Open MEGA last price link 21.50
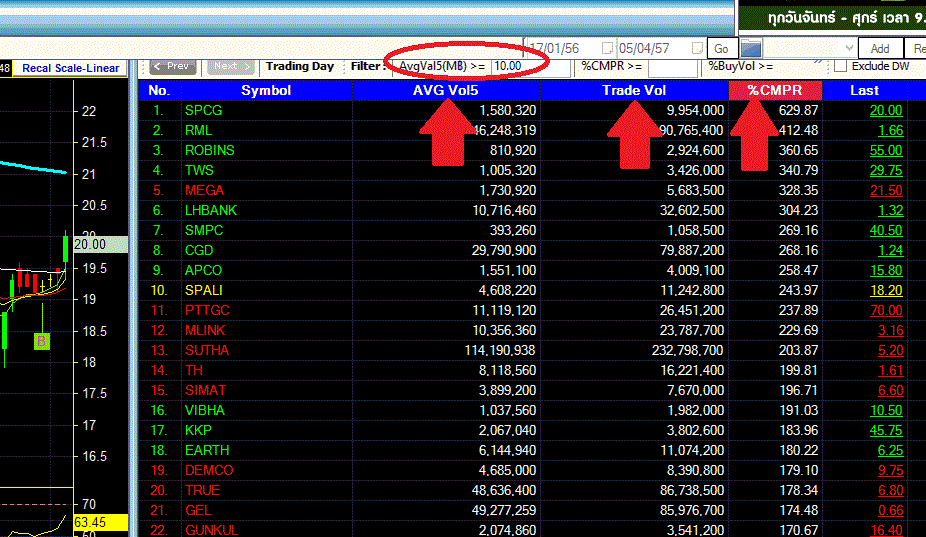The image size is (926, 537). click(886, 191)
